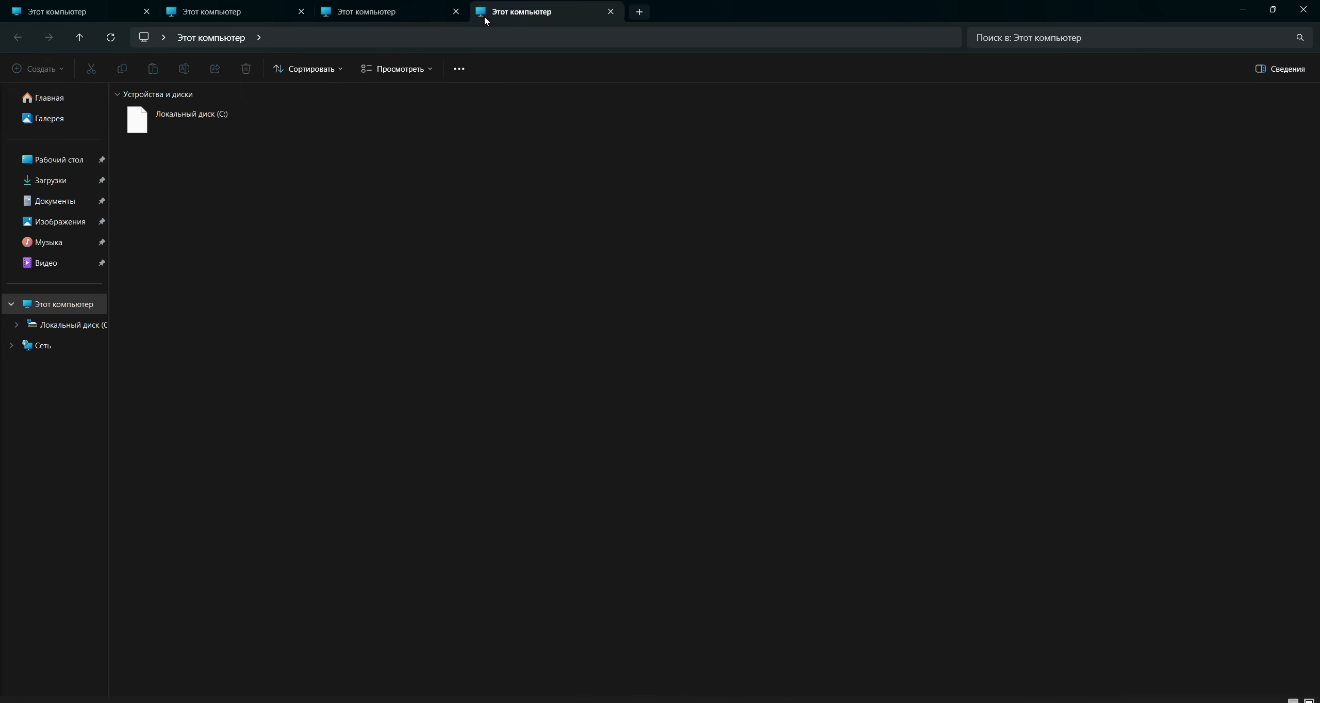
Task: Open Галерея from the sidebar
Action: [48, 118]
